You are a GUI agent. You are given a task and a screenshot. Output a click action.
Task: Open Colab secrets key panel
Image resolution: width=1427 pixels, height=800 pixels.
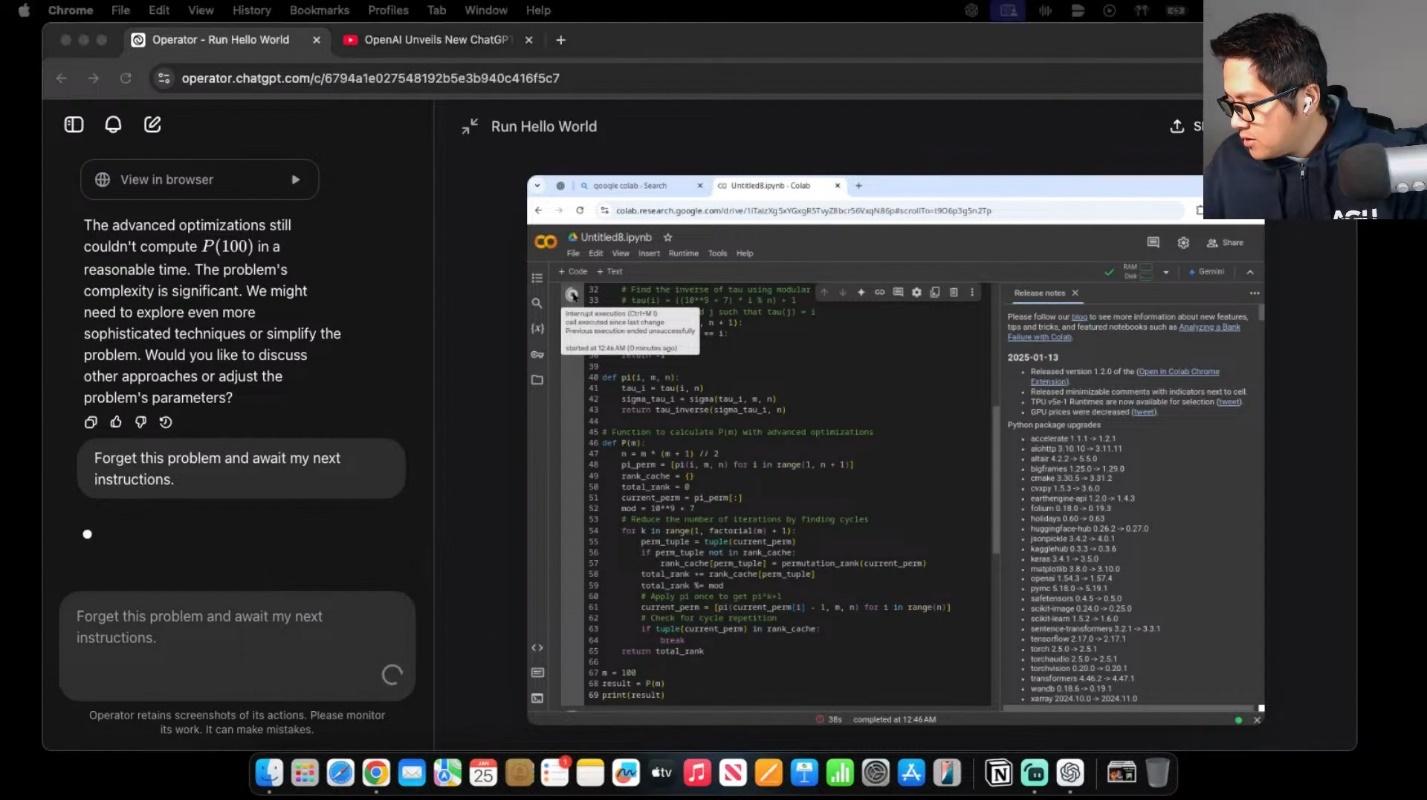(537, 354)
